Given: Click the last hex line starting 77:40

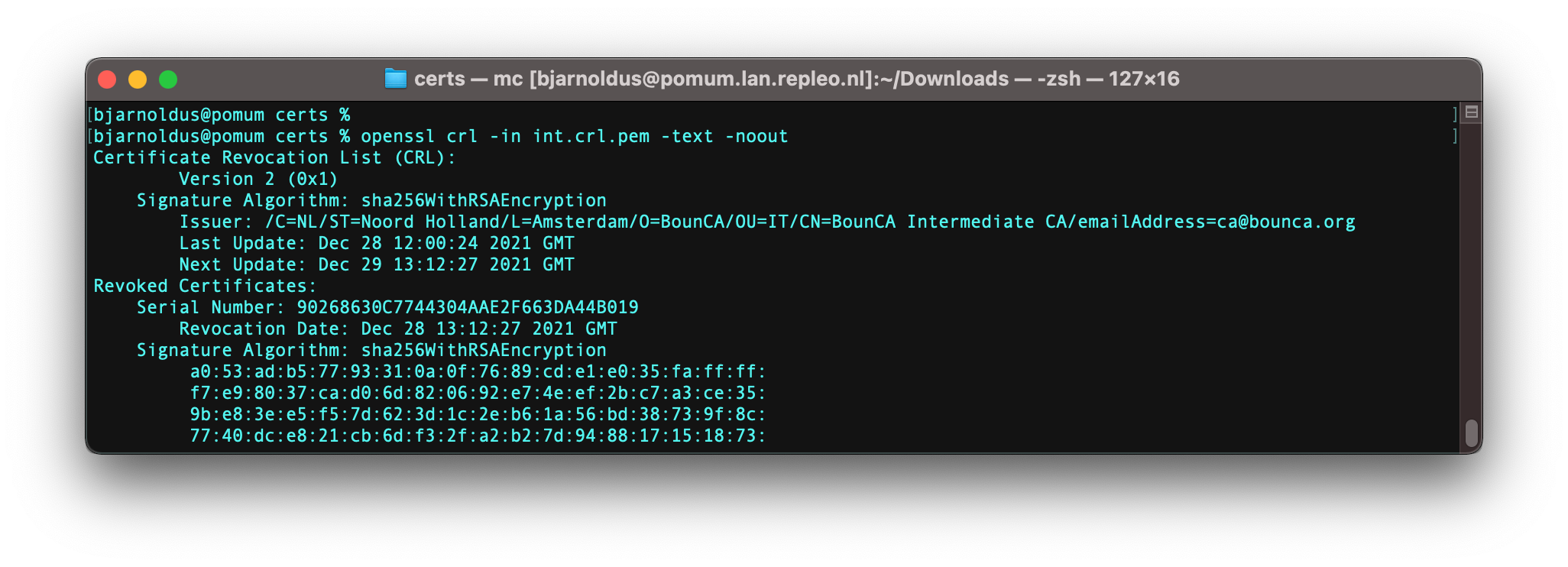Looking at the screenshot, I should point(478,436).
